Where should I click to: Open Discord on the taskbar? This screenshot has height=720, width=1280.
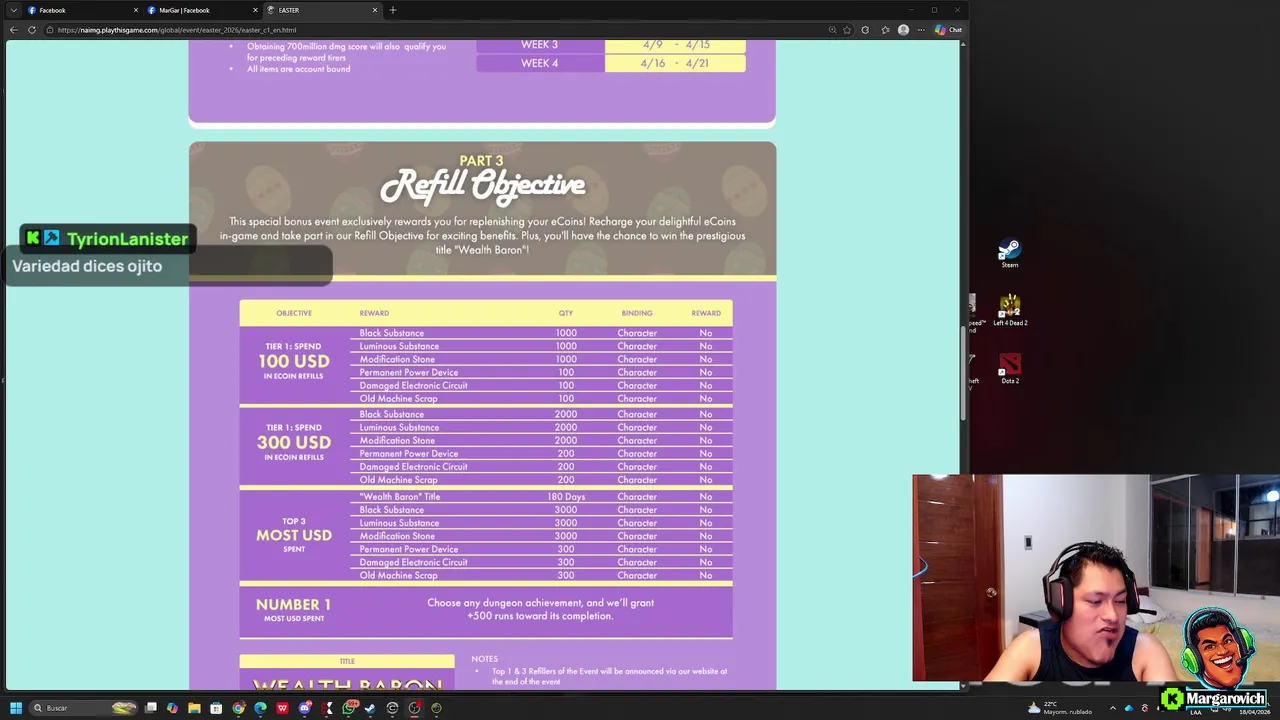point(304,708)
